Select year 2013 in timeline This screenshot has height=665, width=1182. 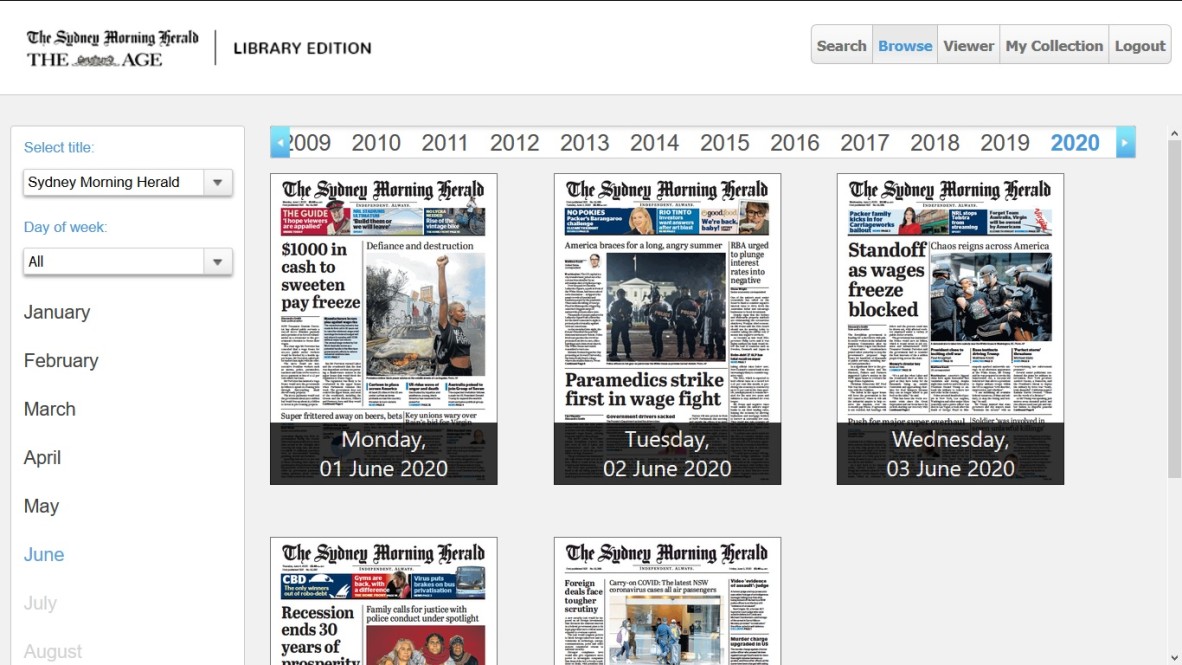point(584,142)
